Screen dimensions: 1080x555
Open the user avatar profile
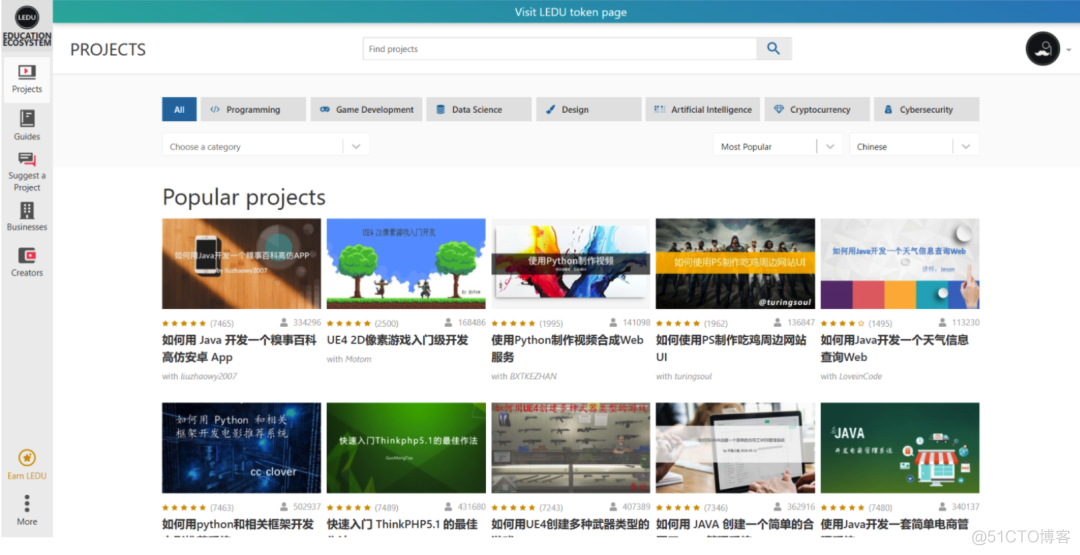(1043, 49)
